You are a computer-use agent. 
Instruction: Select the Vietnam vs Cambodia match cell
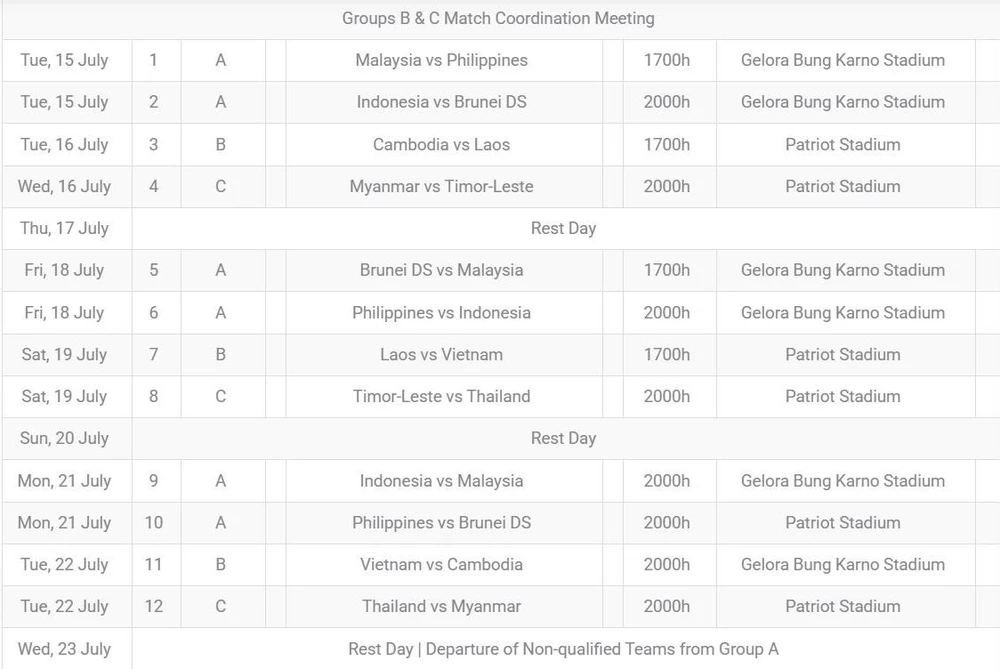[x=441, y=564]
